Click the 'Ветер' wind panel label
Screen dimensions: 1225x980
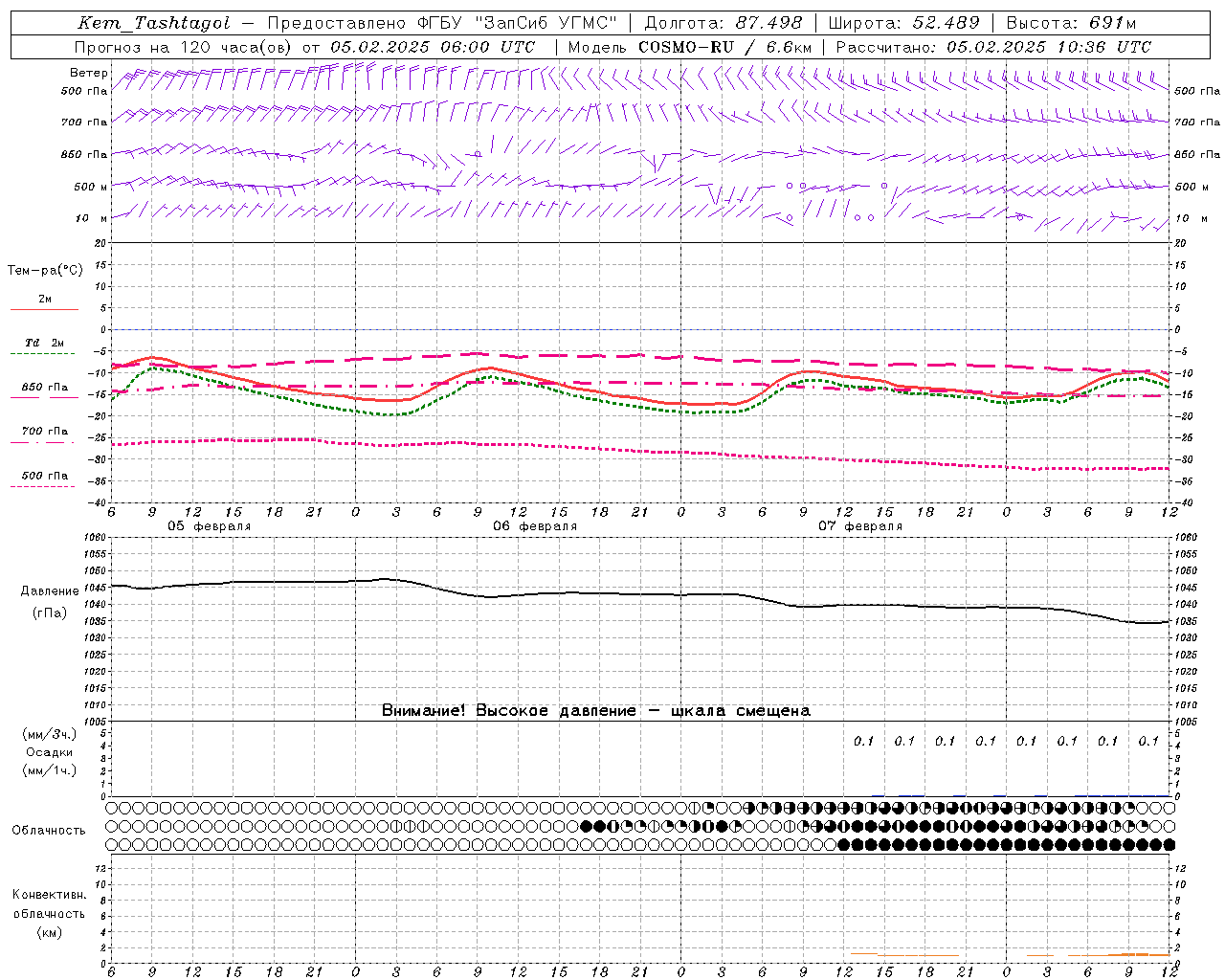pos(88,73)
